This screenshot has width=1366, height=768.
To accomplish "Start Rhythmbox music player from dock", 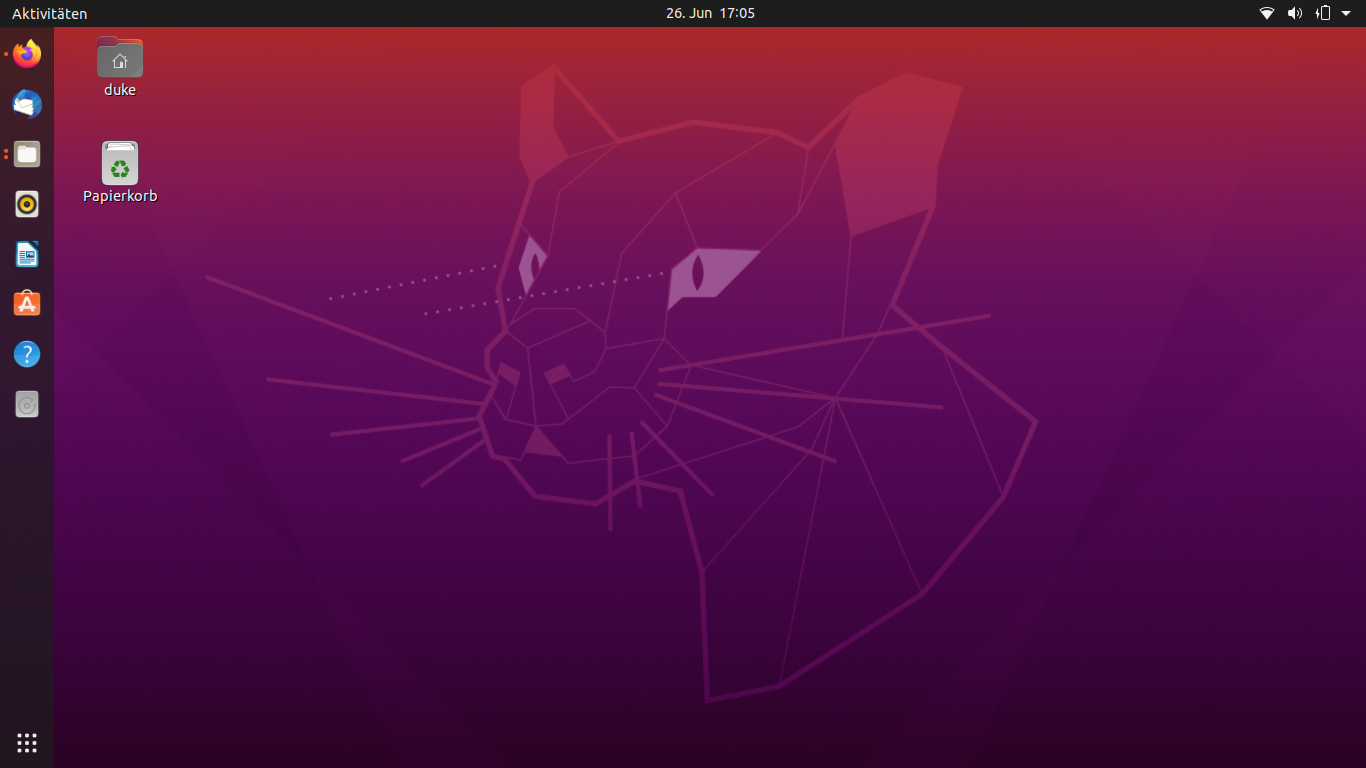I will 27,204.
